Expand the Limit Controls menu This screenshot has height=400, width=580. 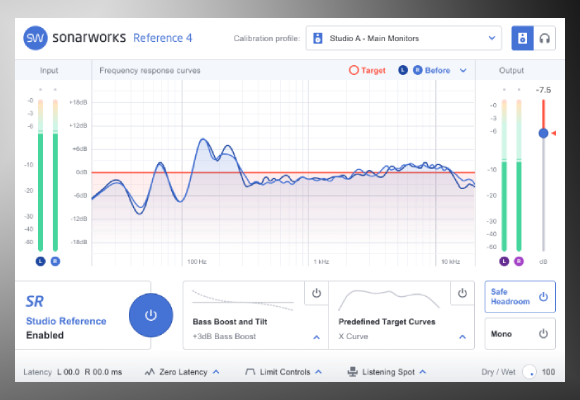click(x=318, y=372)
